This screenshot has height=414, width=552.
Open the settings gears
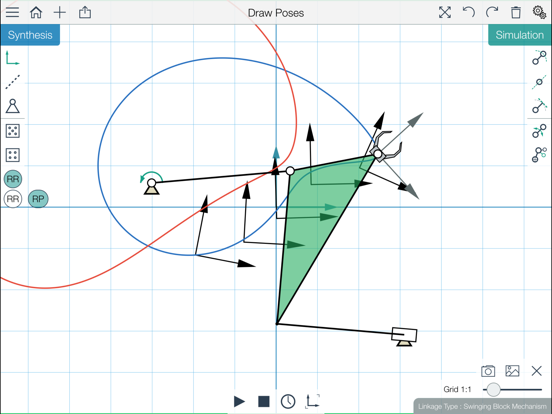tap(539, 12)
